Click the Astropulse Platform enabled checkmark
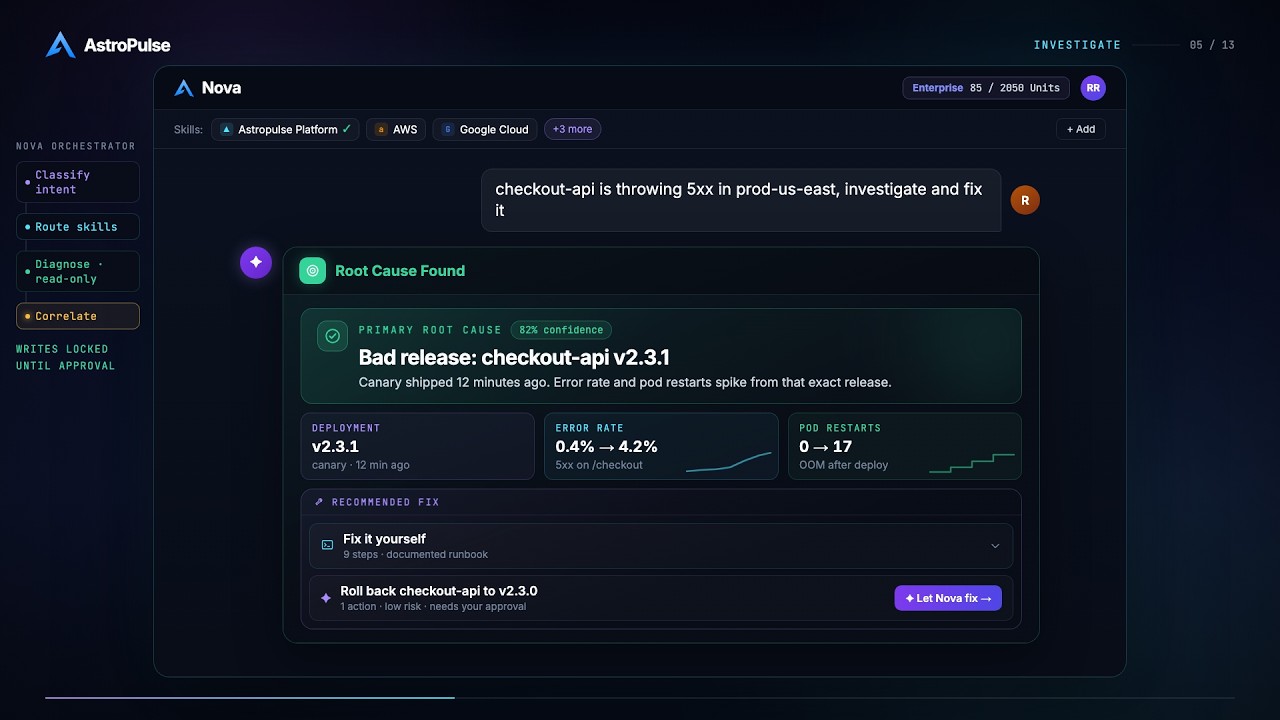The image size is (1280, 720). [x=346, y=129]
